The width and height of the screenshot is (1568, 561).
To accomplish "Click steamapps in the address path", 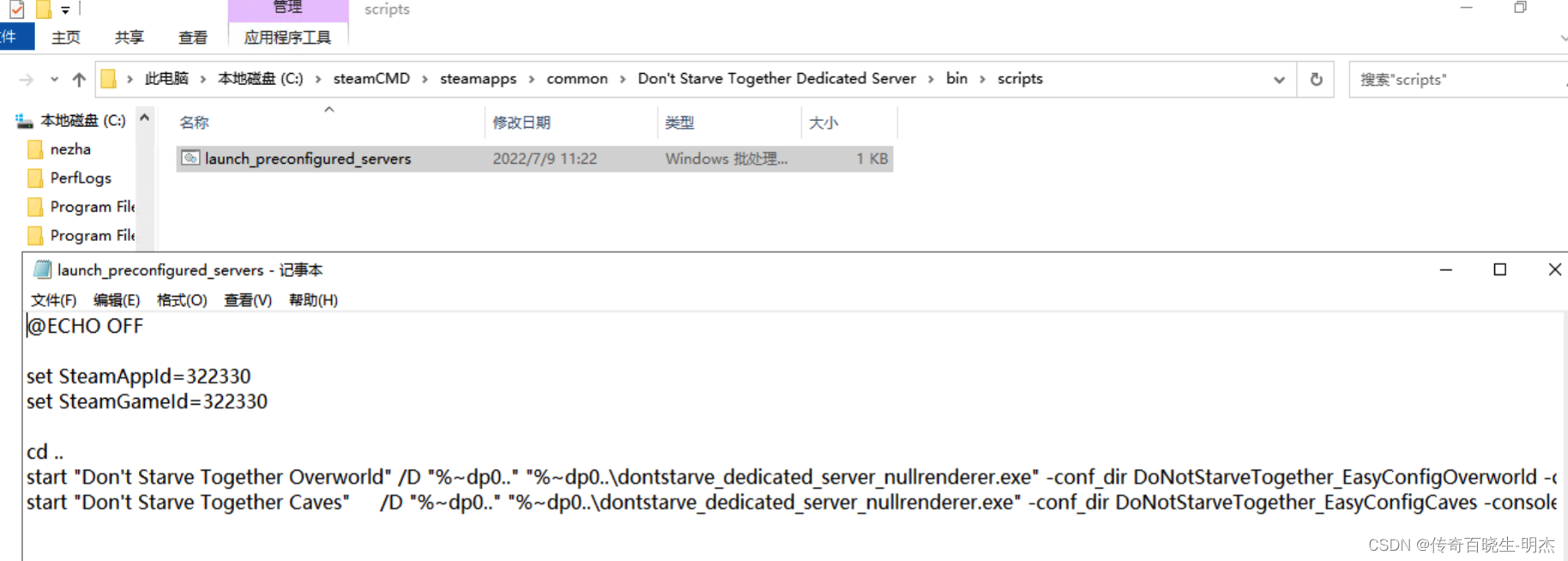I will (478, 79).
